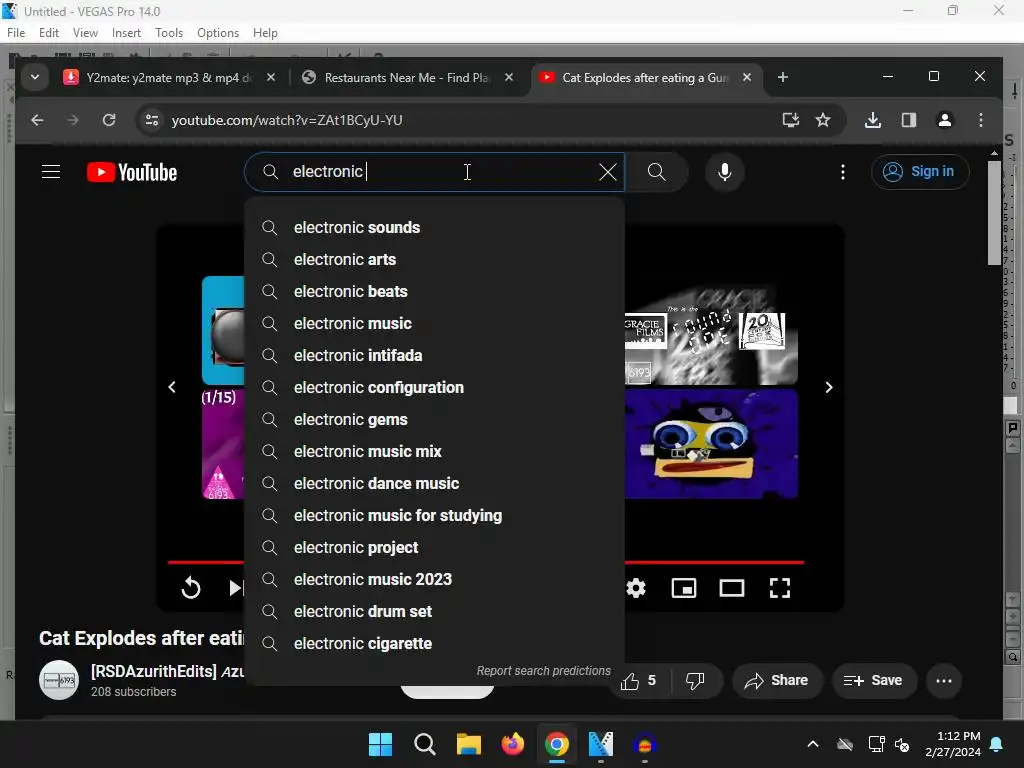
Task: Click the YouTube address bar URL
Action: (x=287, y=120)
